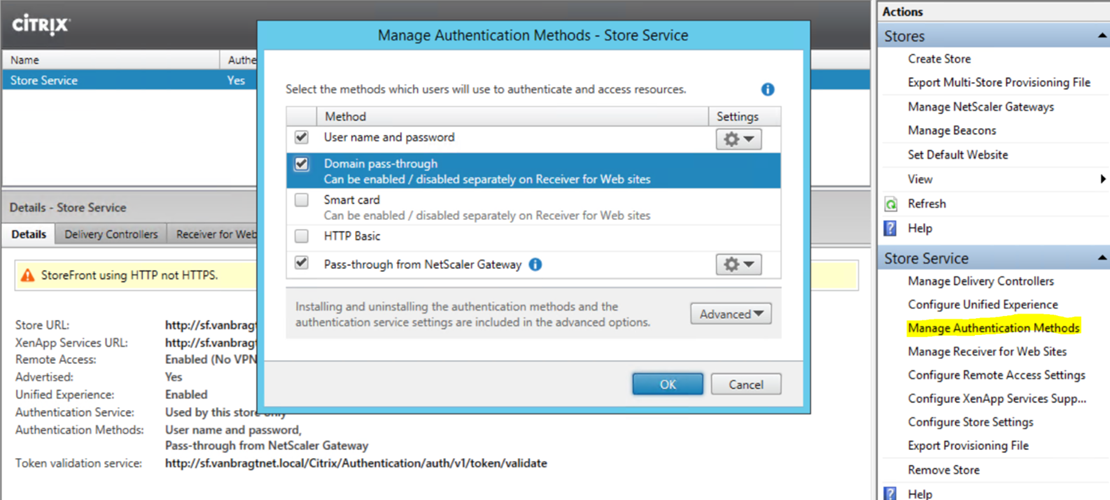Click the blue info icon near instructions
The width and height of the screenshot is (1110, 500).
[768, 89]
